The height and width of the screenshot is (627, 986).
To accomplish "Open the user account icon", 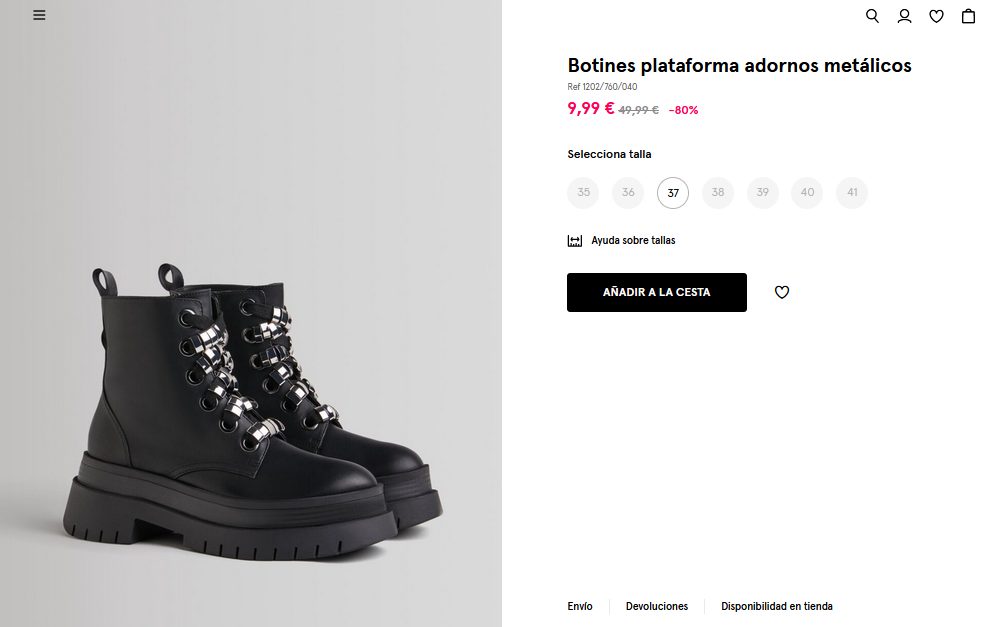I will [x=904, y=16].
